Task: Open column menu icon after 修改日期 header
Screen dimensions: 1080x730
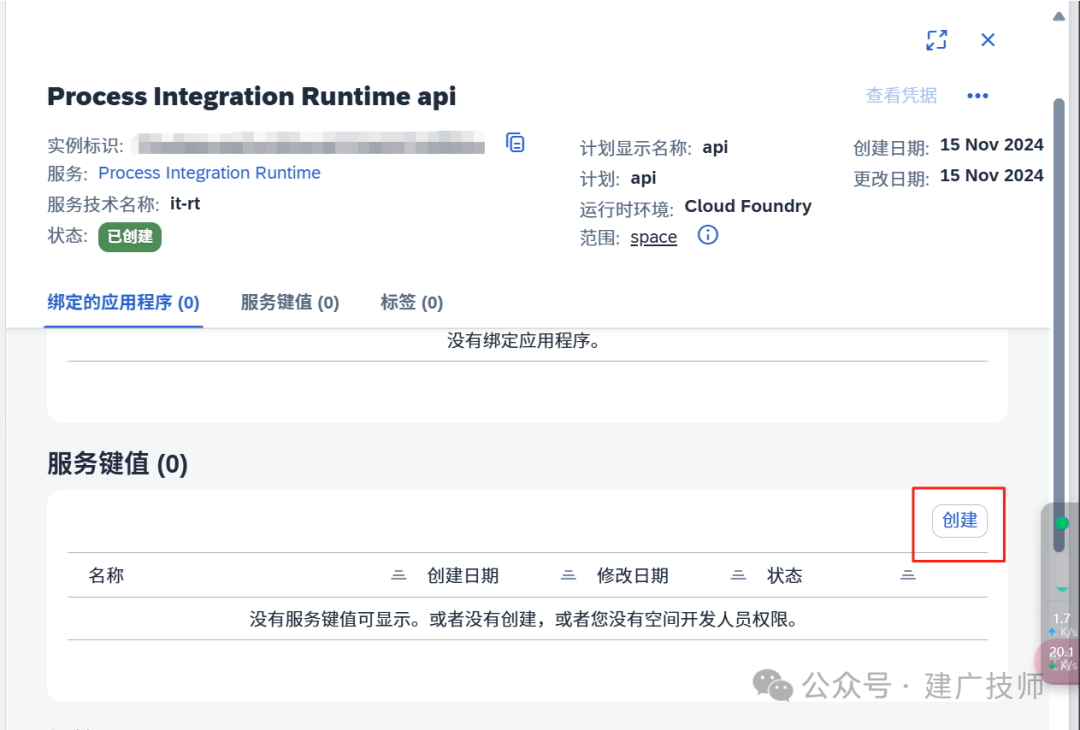Action: 738,575
